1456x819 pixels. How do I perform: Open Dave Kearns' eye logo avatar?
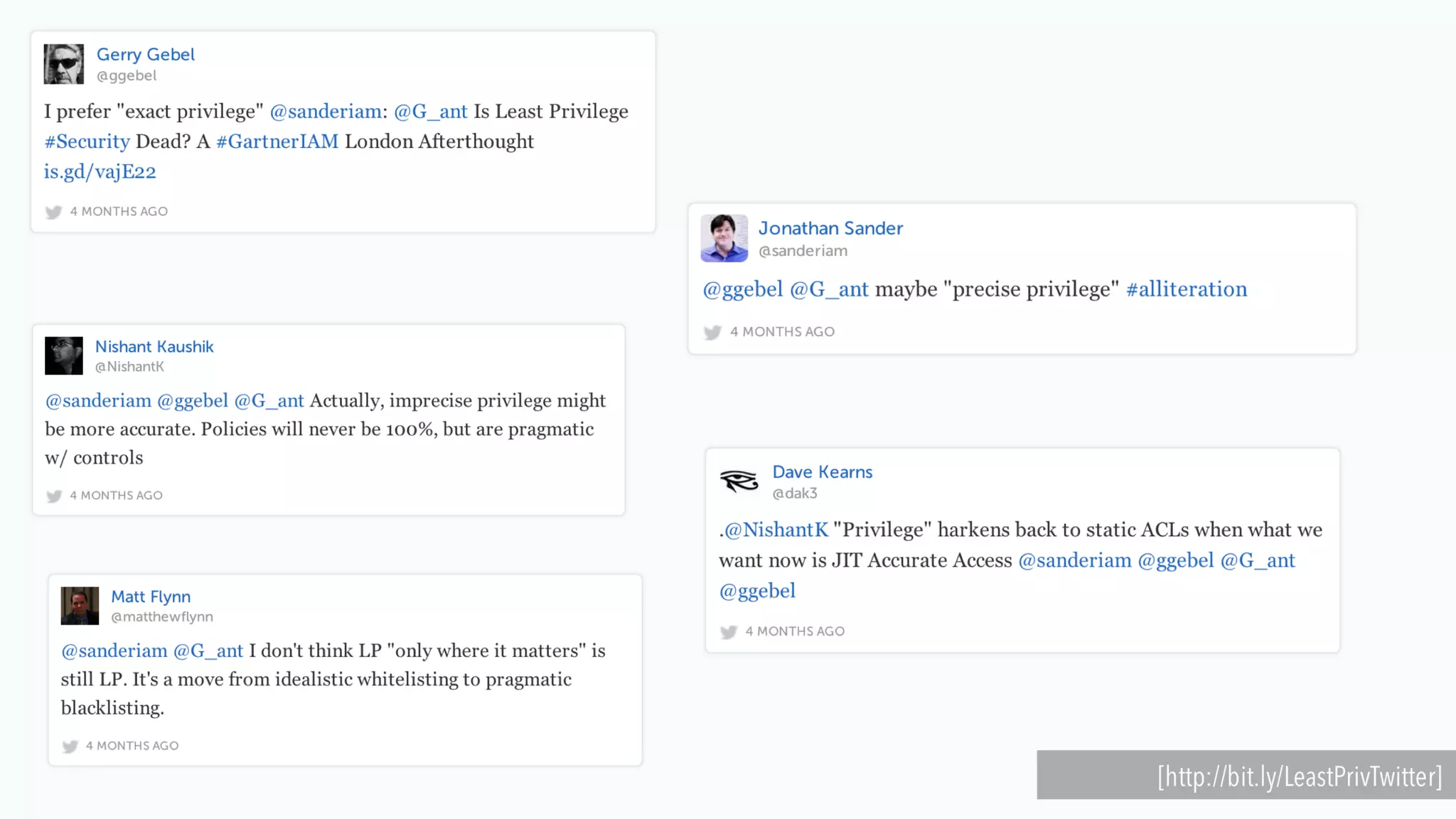[739, 481]
